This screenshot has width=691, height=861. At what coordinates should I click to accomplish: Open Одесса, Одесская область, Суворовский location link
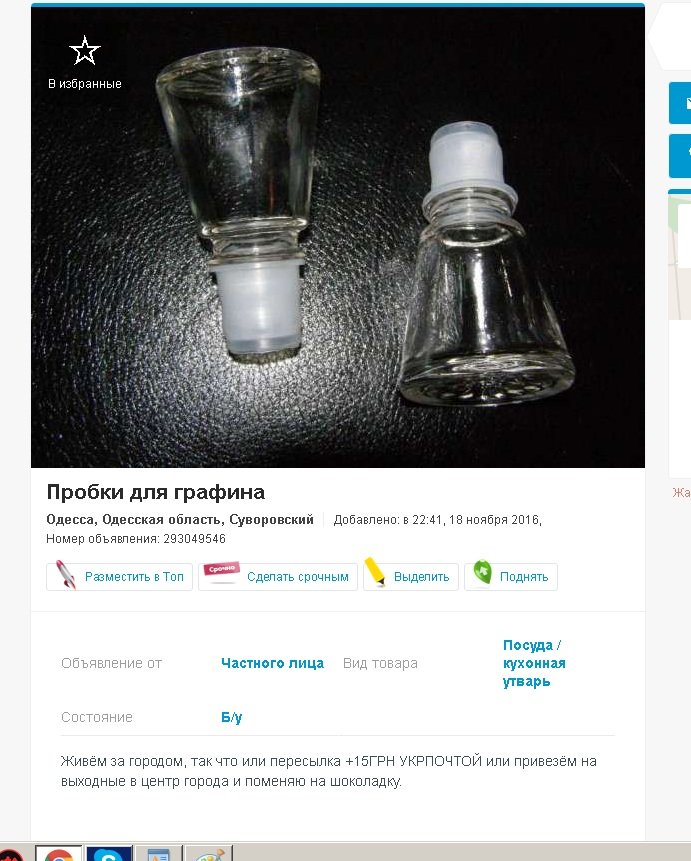click(x=180, y=519)
